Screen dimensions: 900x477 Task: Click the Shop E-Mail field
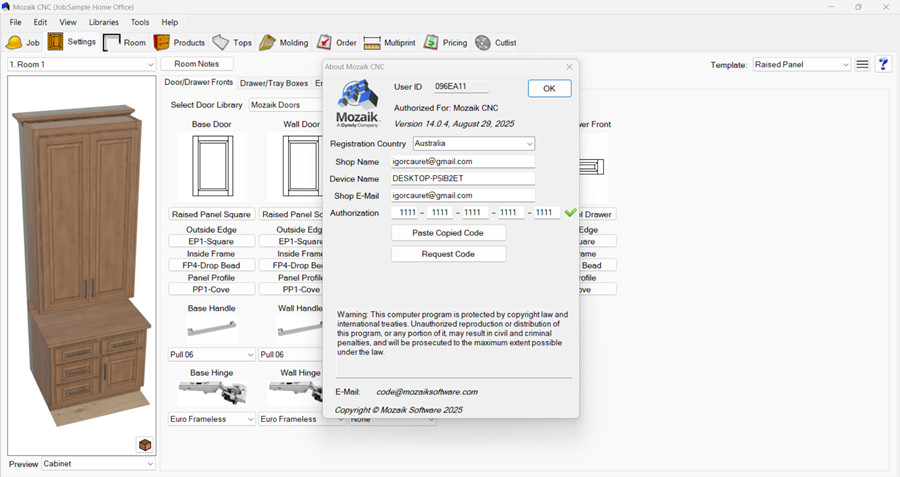click(463, 196)
